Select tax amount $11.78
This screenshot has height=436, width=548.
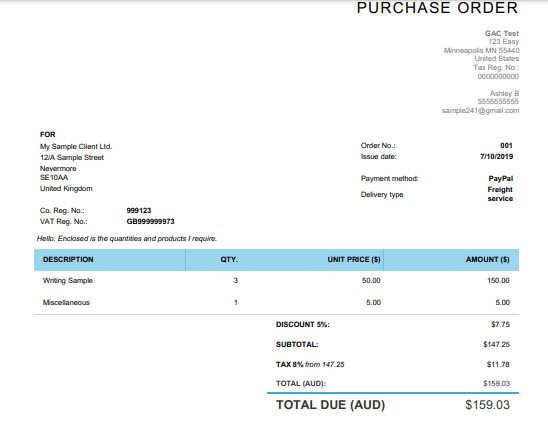pos(498,364)
